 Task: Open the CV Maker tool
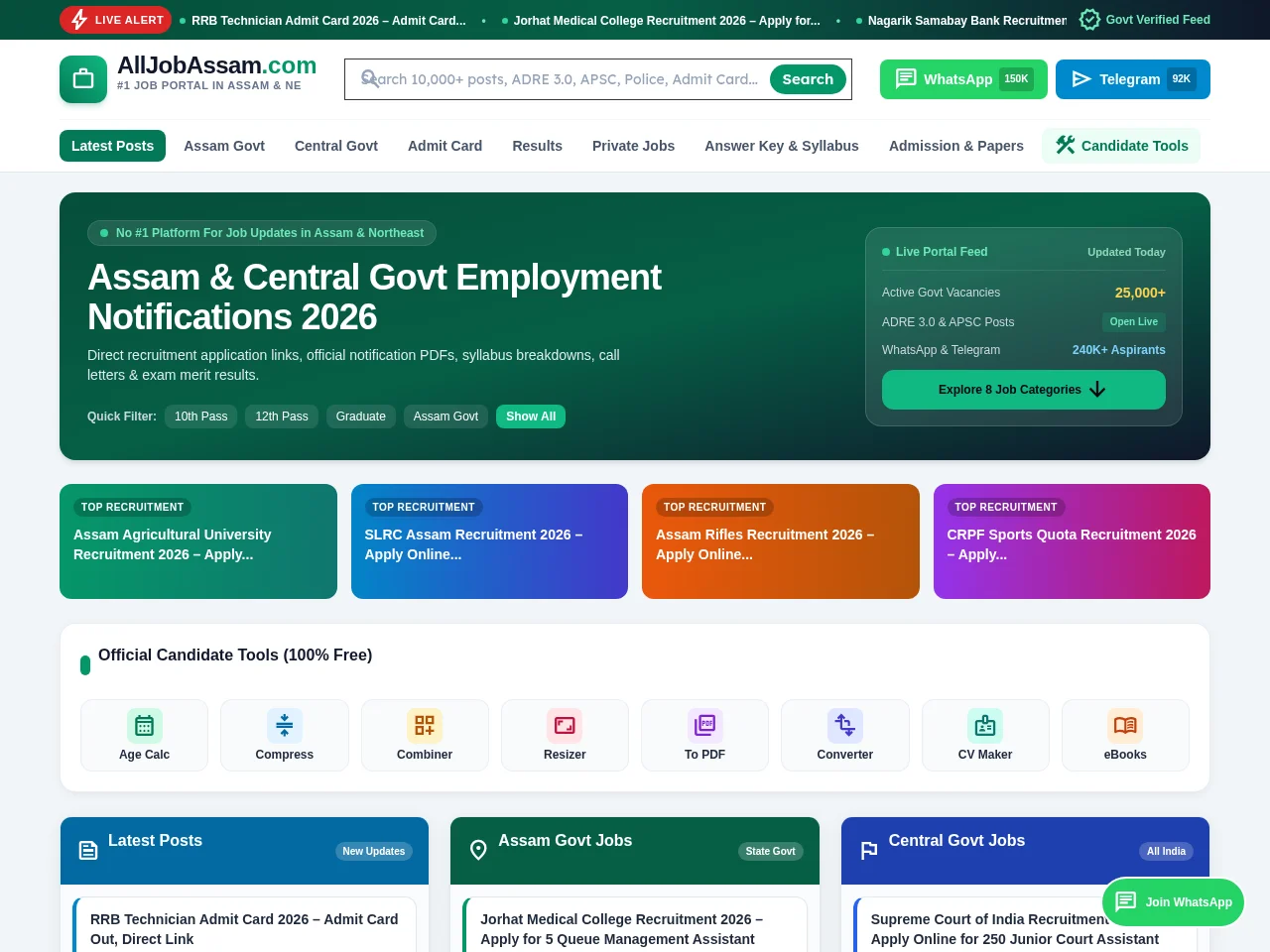pyautogui.click(x=985, y=735)
